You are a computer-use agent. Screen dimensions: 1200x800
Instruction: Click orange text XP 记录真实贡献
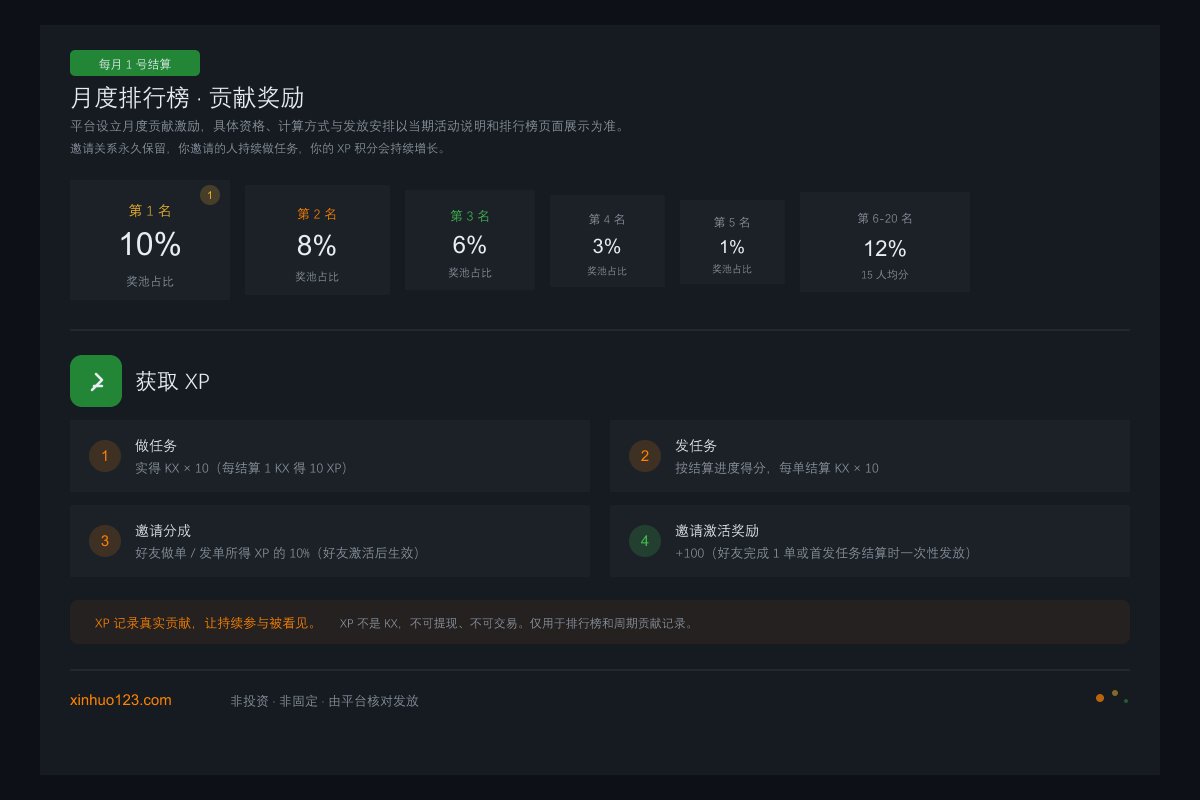(x=145, y=623)
